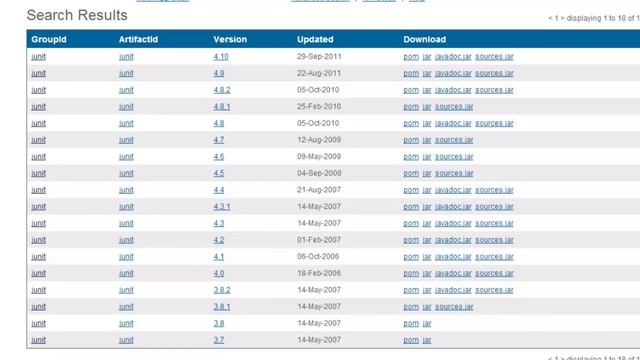640x360 pixels.
Task: Click the ArtifactId column header
Action: tap(138, 40)
